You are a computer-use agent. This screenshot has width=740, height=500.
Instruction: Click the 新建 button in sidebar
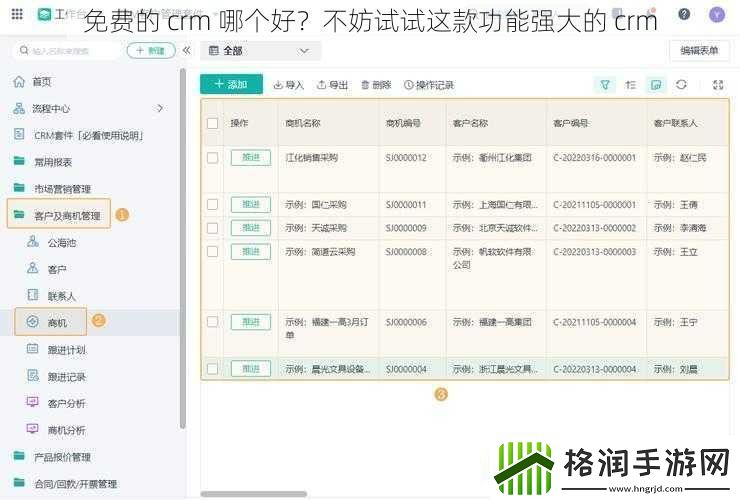(151, 51)
